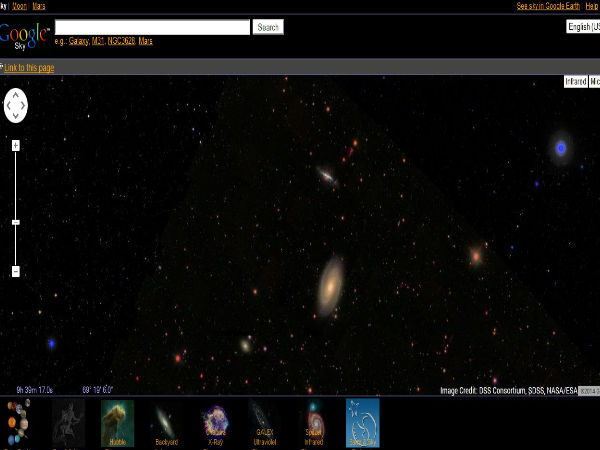
Task: Select the GALEX Ultraviolet showcase
Action: coord(264,421)
